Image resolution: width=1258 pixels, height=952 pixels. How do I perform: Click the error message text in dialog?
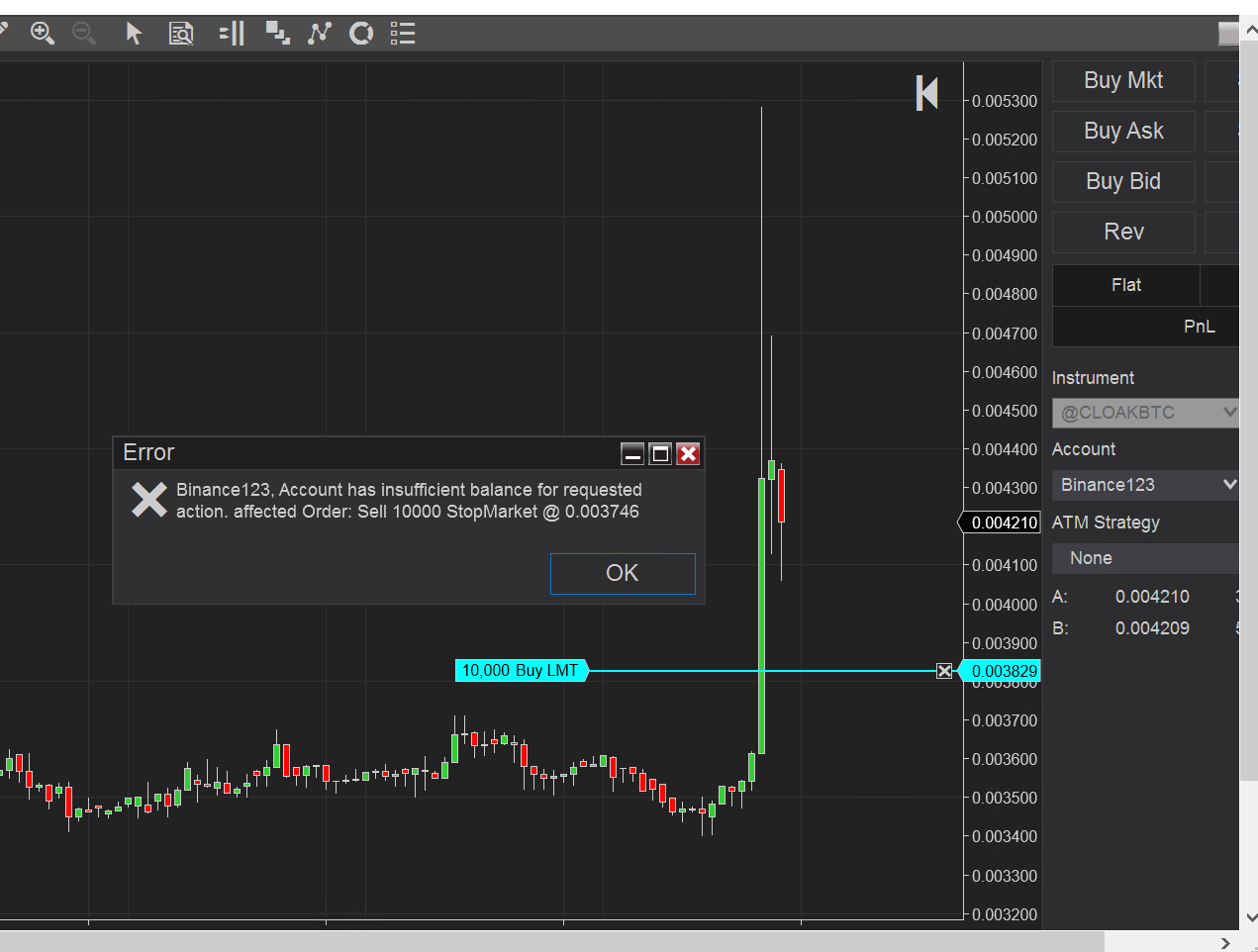pyautogui.click(x=409, y=501)
